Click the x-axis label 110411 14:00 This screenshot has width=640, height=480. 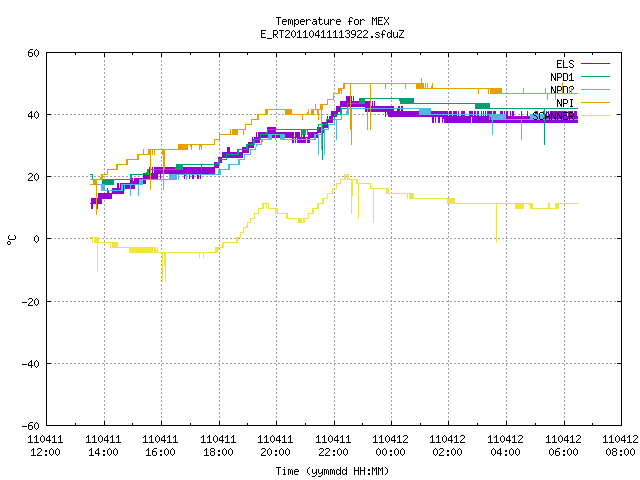[x=103, y=446]
